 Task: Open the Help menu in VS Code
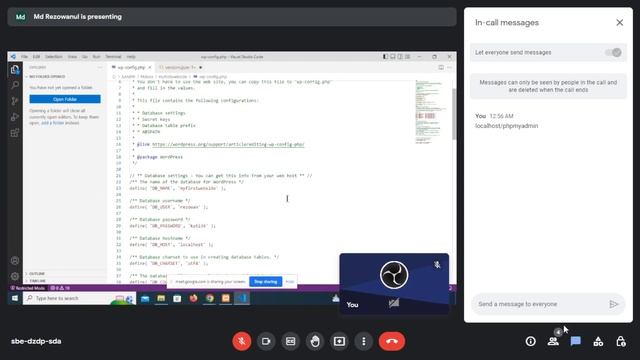[x=131, y=57]
